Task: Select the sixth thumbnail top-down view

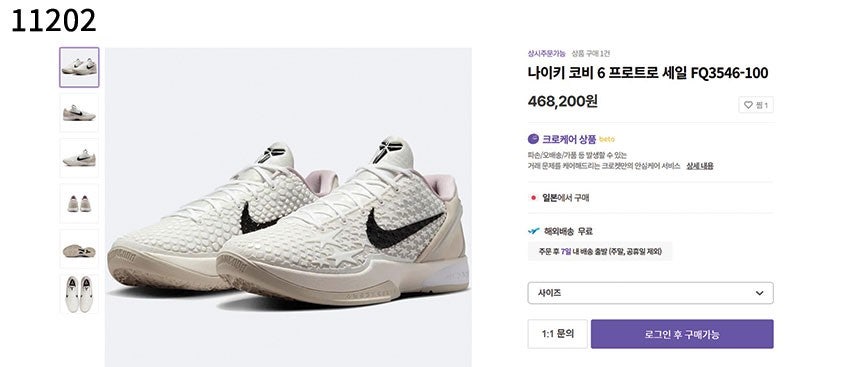Action: [80, 294]
